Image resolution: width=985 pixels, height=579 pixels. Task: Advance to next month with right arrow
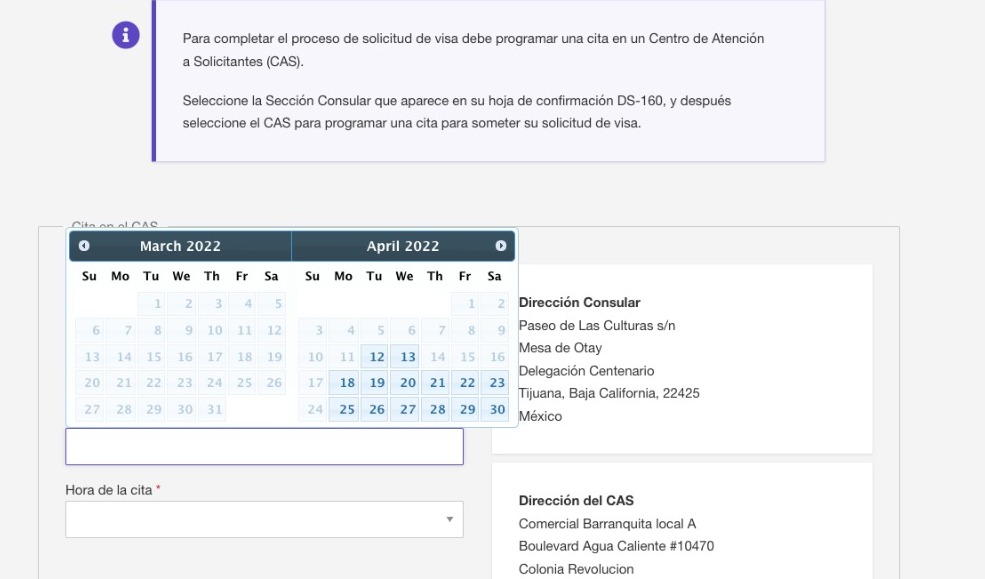[x=501, y=246]
